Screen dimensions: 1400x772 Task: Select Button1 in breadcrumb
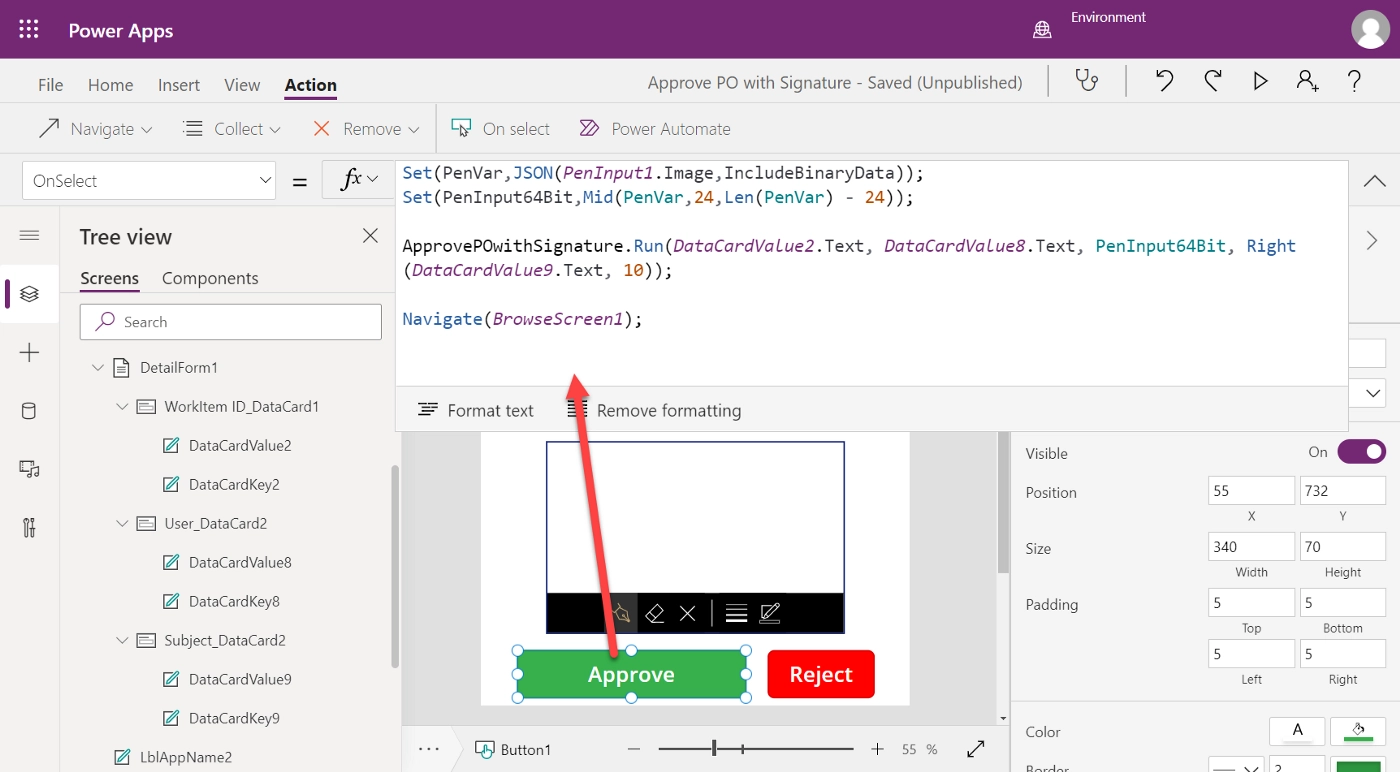(513, 749)
